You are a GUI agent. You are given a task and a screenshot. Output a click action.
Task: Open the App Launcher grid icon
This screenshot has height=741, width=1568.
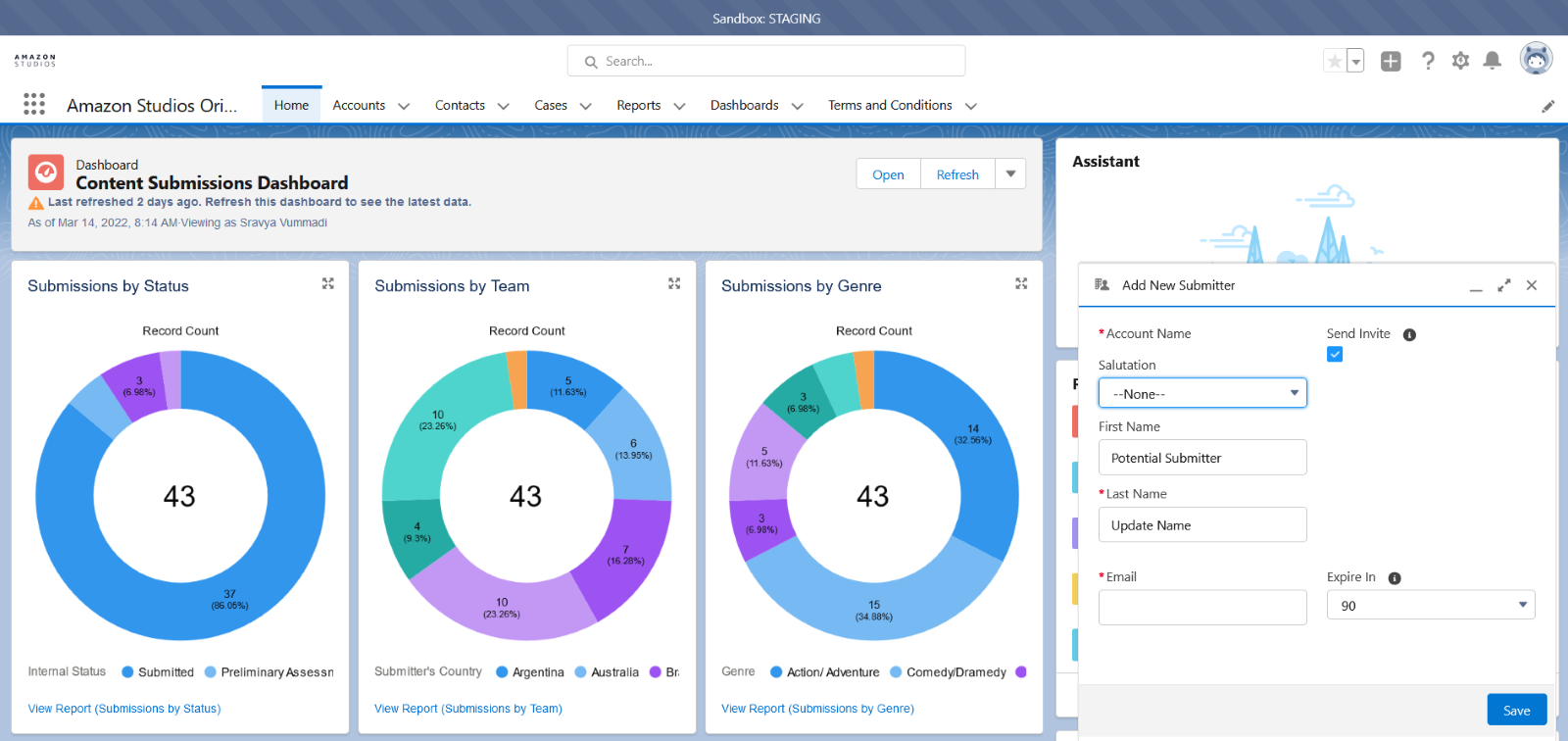(34, 104)
